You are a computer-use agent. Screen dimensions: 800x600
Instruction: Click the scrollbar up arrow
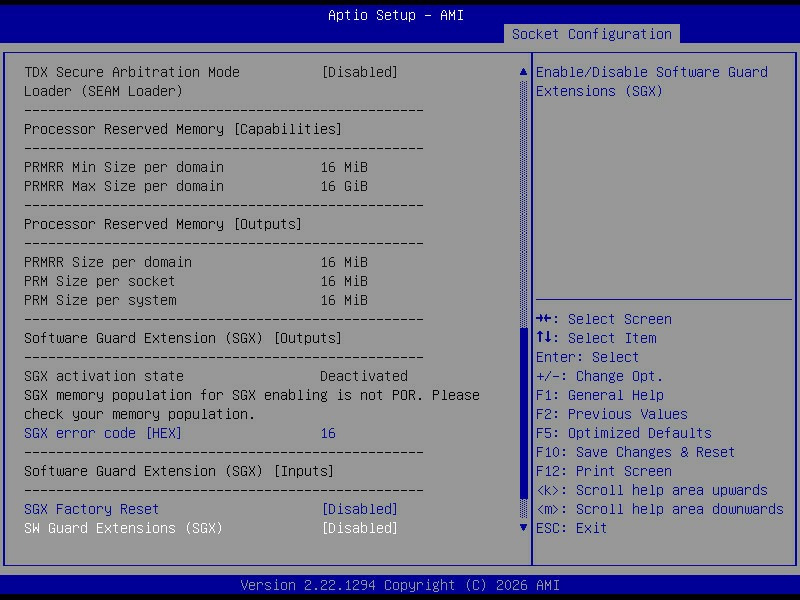[x=523, y=72]
